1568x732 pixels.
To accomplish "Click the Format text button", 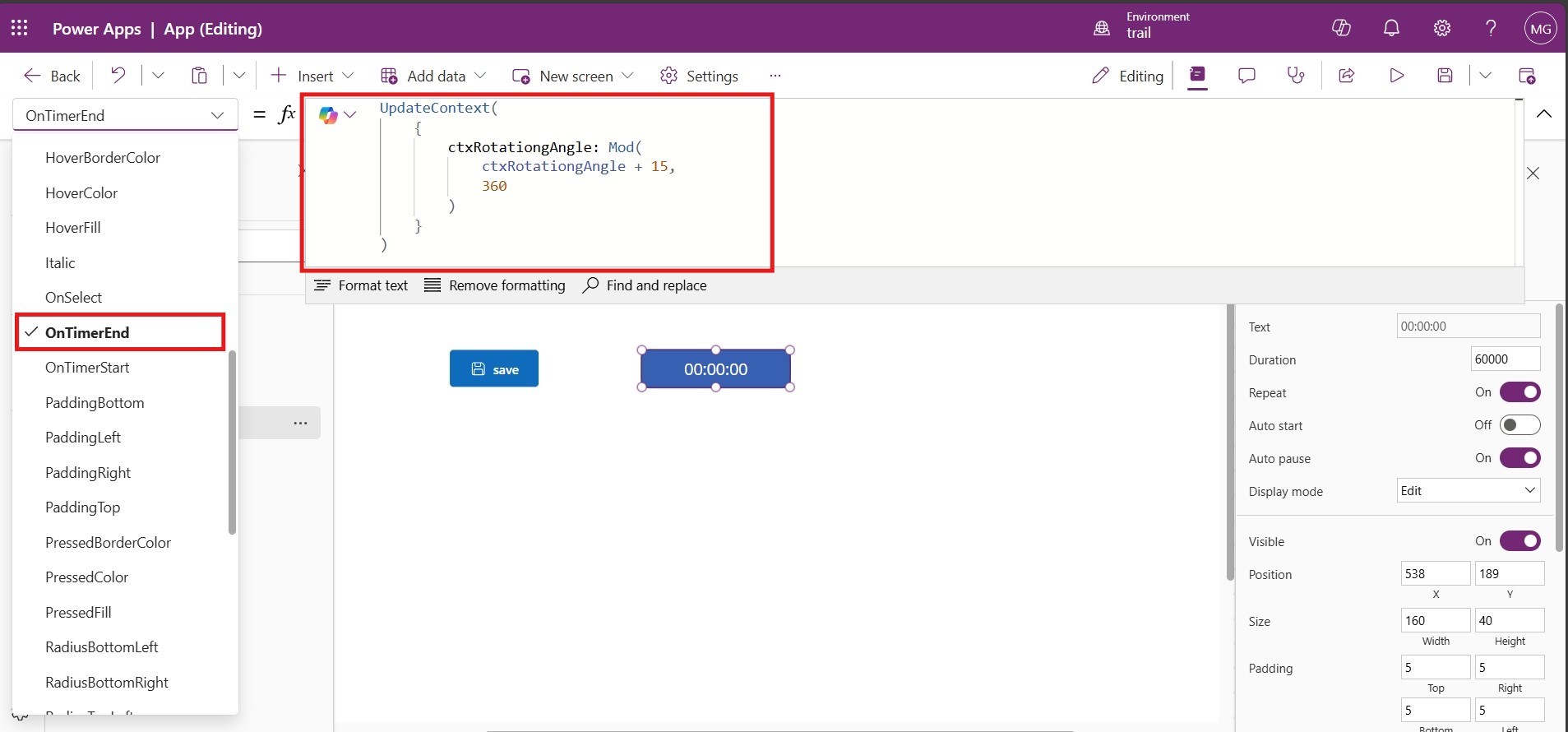I will click(361, 285).
